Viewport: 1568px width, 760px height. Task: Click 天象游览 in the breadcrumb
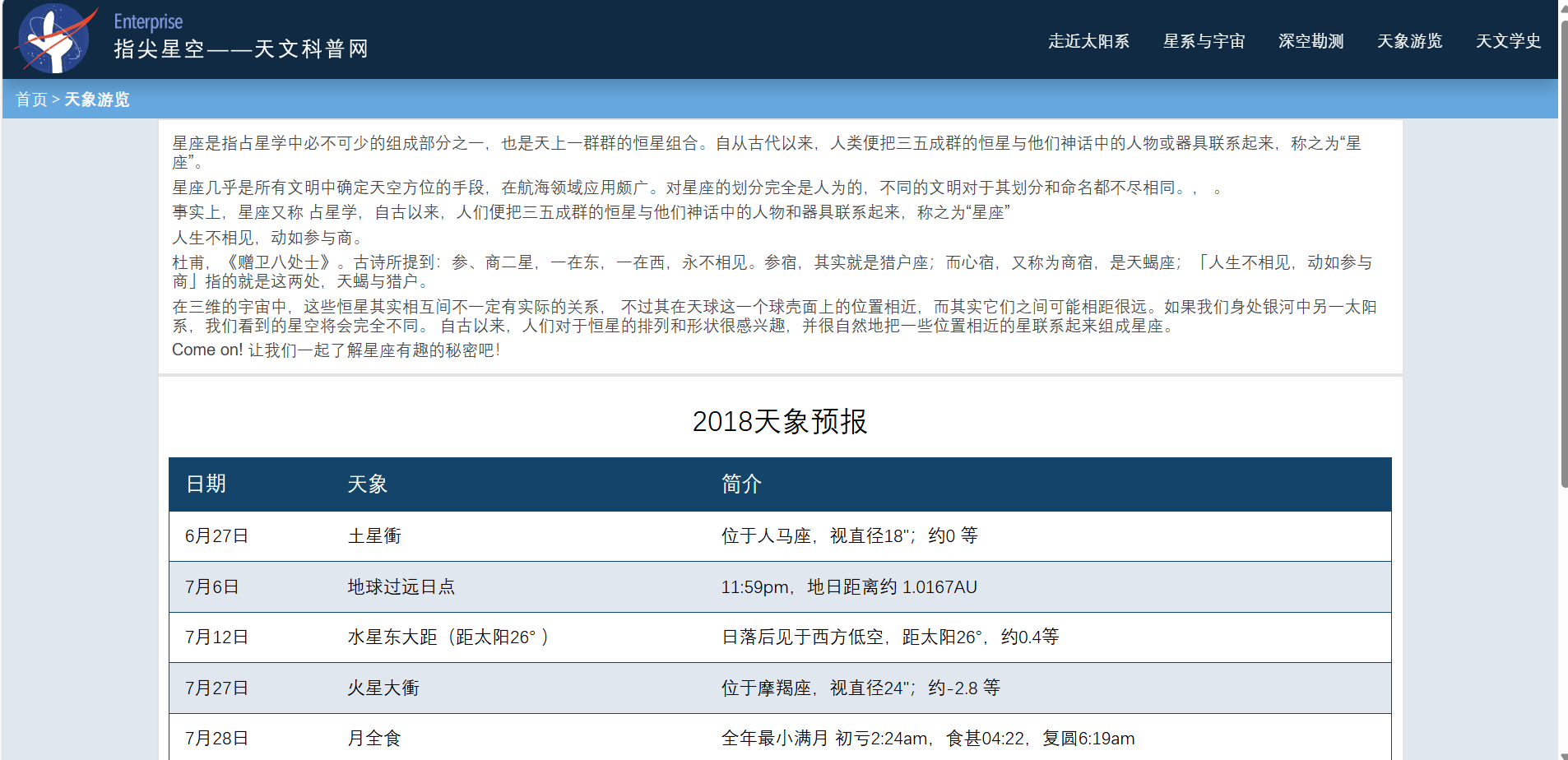pos(97,100)
